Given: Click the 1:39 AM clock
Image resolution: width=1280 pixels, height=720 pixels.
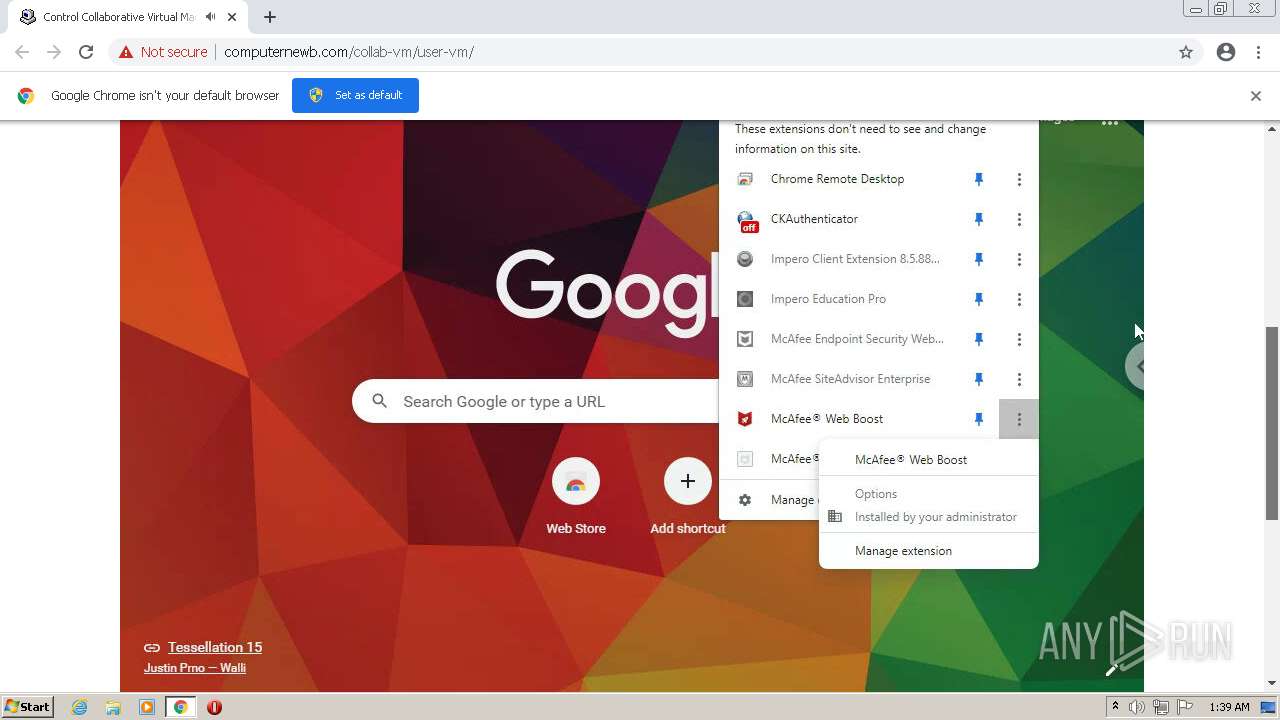Looking at the screenshot, I should coord(1229,707).
